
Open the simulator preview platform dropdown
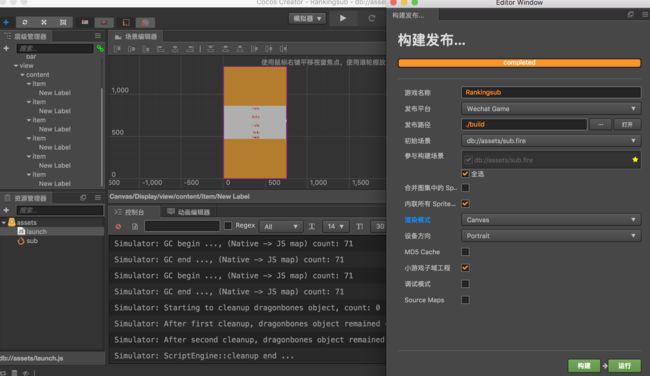307,18
